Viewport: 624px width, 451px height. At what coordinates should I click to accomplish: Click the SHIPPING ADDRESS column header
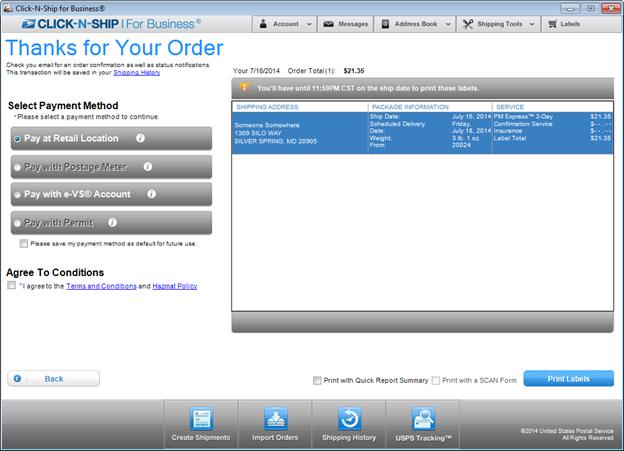pos(267,107)
